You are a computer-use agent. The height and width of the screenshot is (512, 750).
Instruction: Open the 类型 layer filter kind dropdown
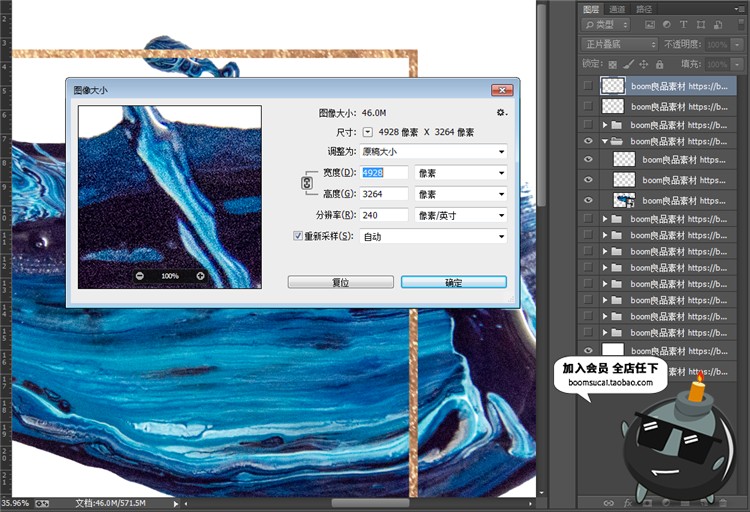606,24
